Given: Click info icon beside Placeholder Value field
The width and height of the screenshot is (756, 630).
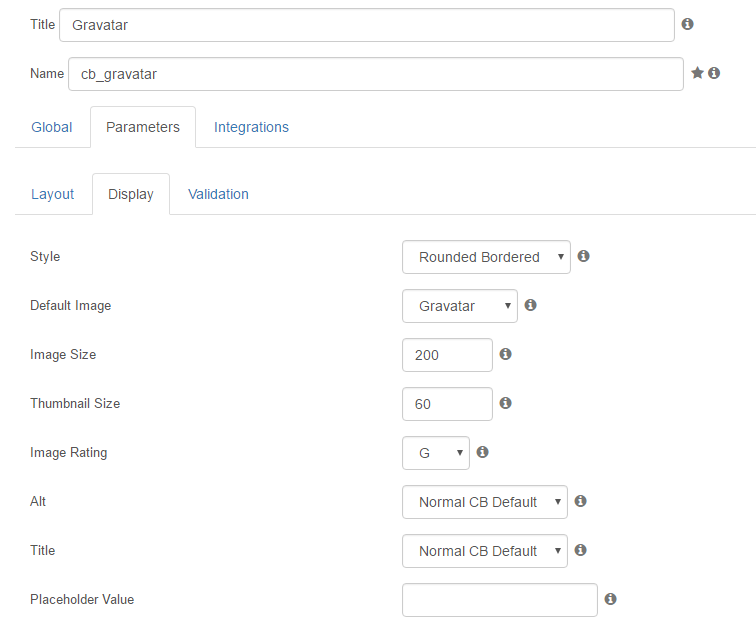Looking at the screenshot, I should (610, 599).
